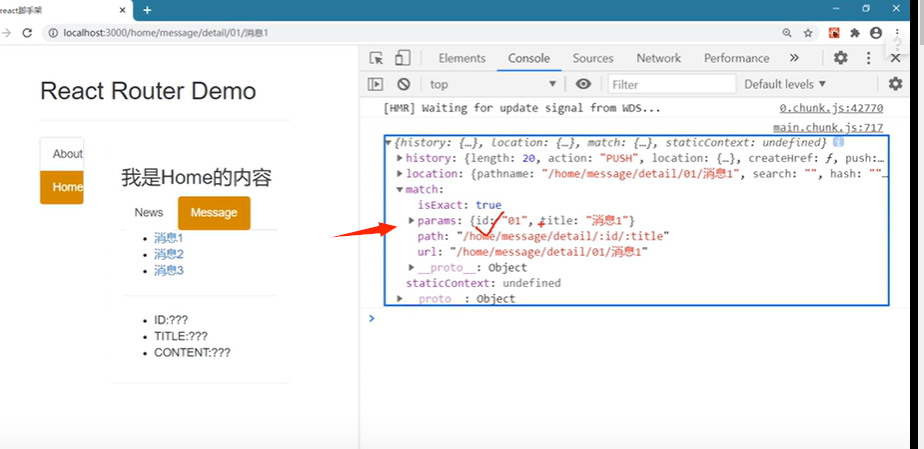Image resolution: width=924 pixels, height=449 pixels.
Task: Open DevTools three-dot customize menu
Action: [x=868, y=58]
